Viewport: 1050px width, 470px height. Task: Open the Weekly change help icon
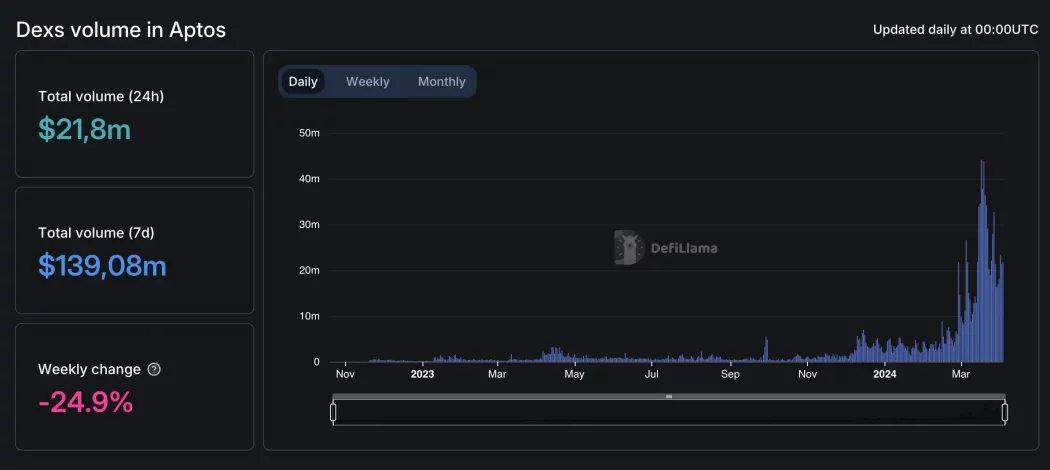pyautogui.click(x=154, y=369)
